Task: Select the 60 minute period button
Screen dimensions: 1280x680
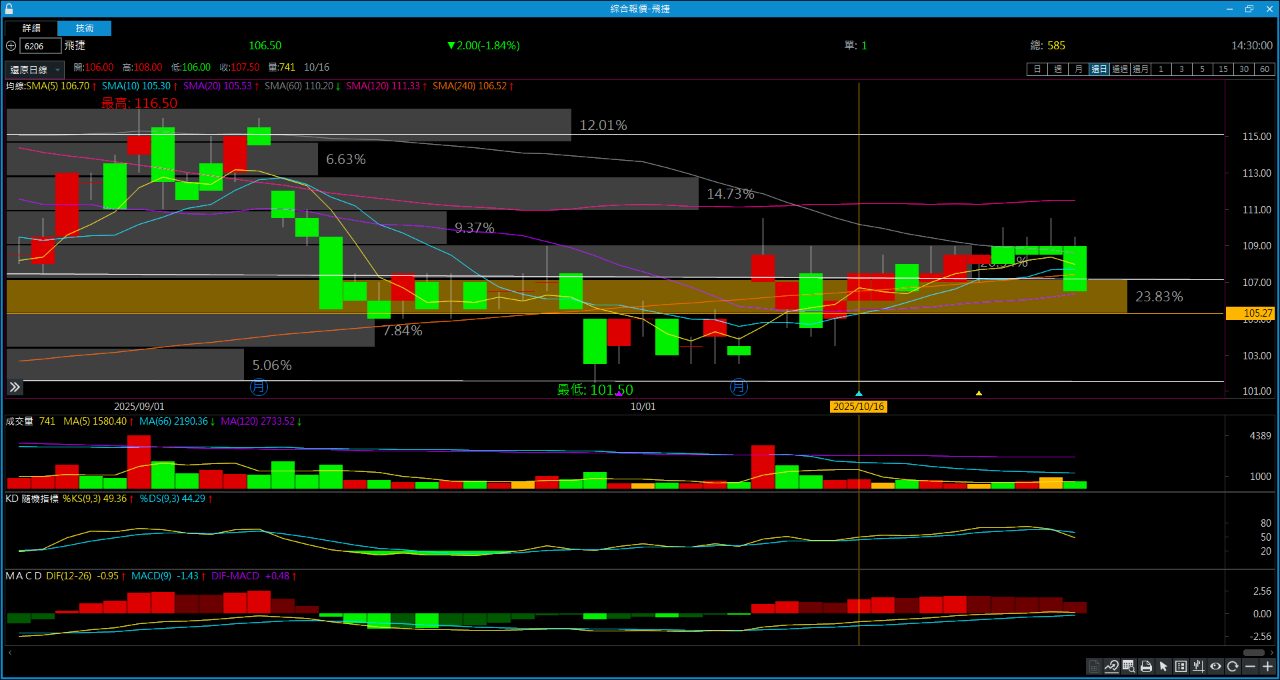Action: coord(1265,69)
